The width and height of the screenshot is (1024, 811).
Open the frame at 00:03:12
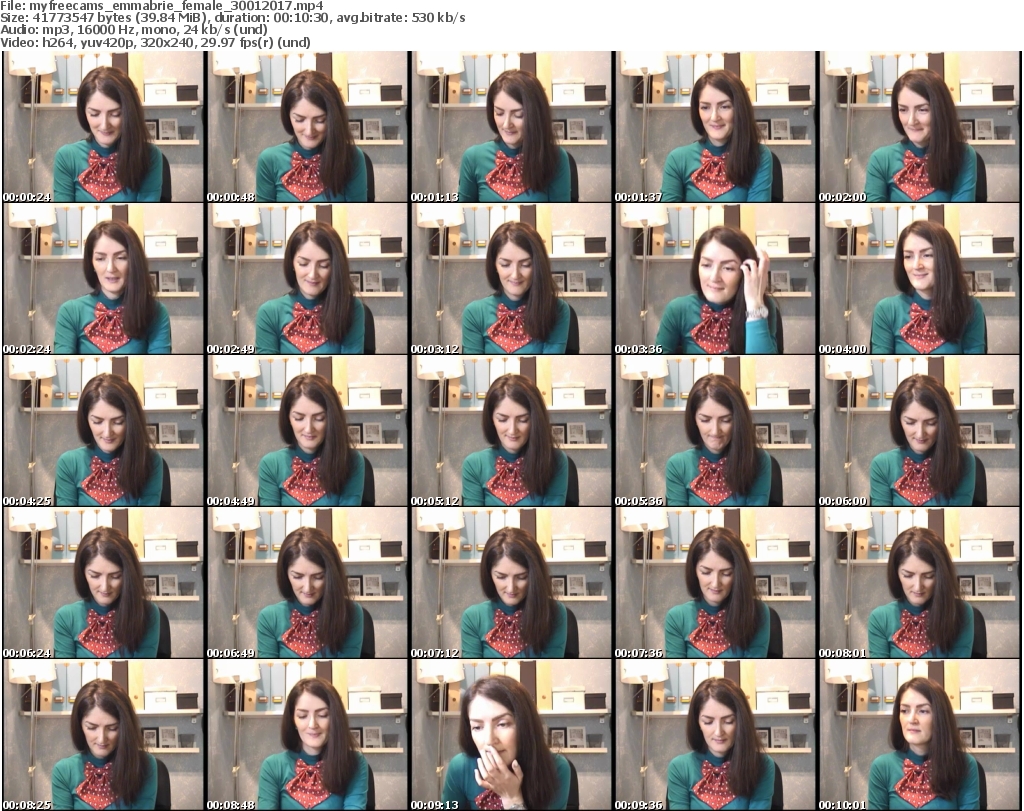point(511,279)
